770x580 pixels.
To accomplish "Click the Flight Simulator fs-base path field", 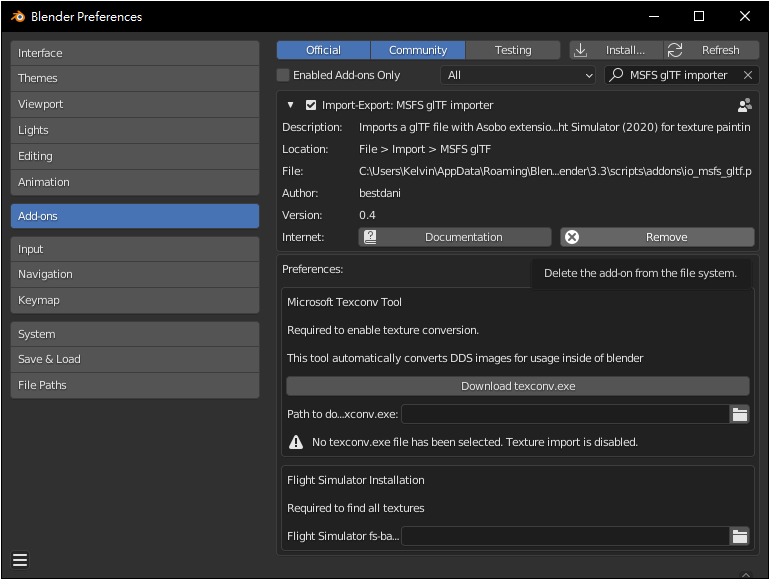I will coord(566,536).
